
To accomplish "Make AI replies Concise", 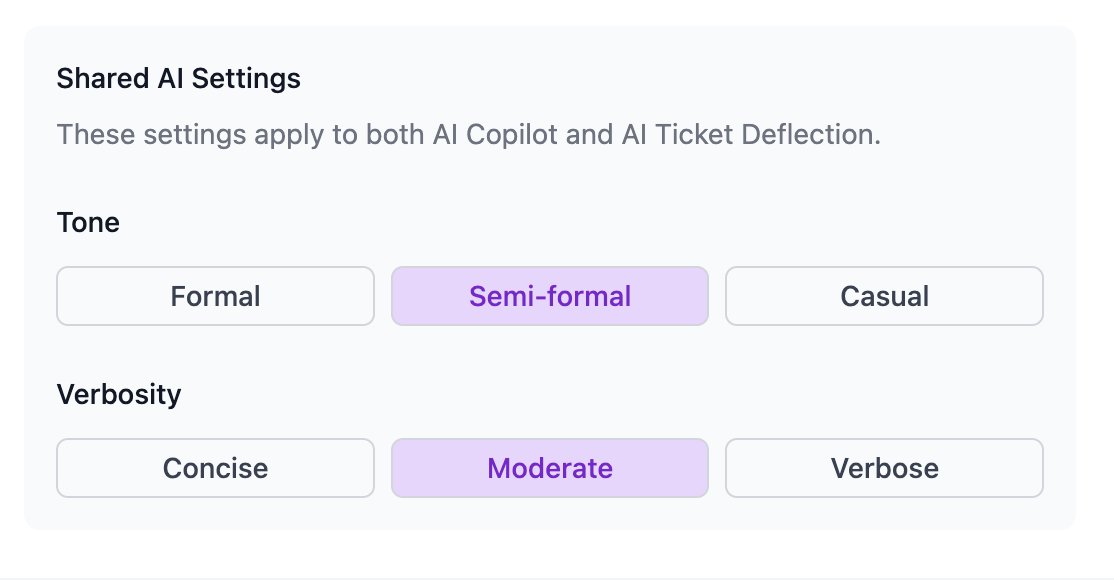I will pyautogui.click(x=215, y=468).
